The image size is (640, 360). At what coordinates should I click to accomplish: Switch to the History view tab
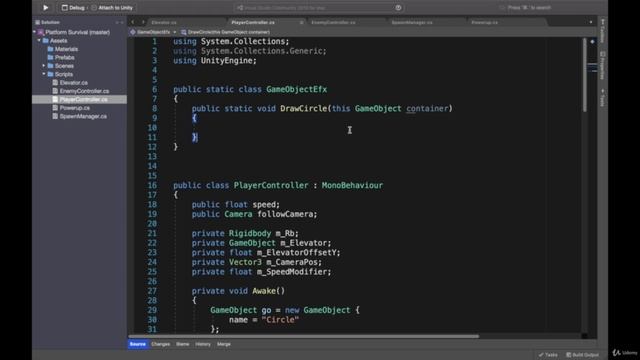click(x=203, y=344)
